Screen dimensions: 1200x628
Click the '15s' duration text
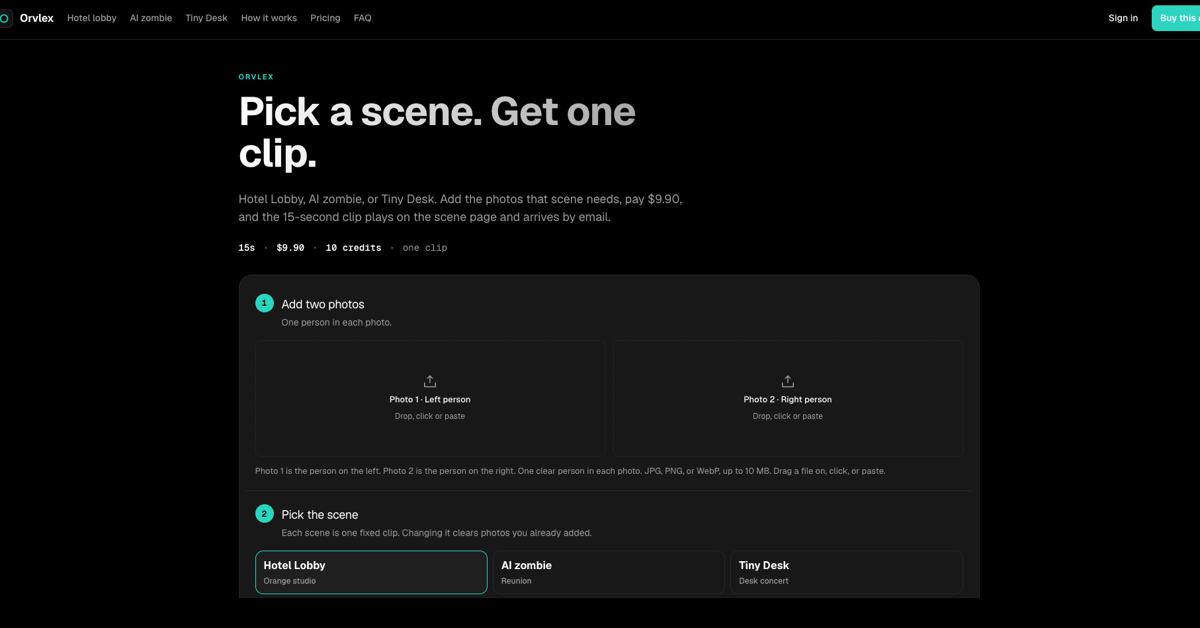[x=246, y=248]
